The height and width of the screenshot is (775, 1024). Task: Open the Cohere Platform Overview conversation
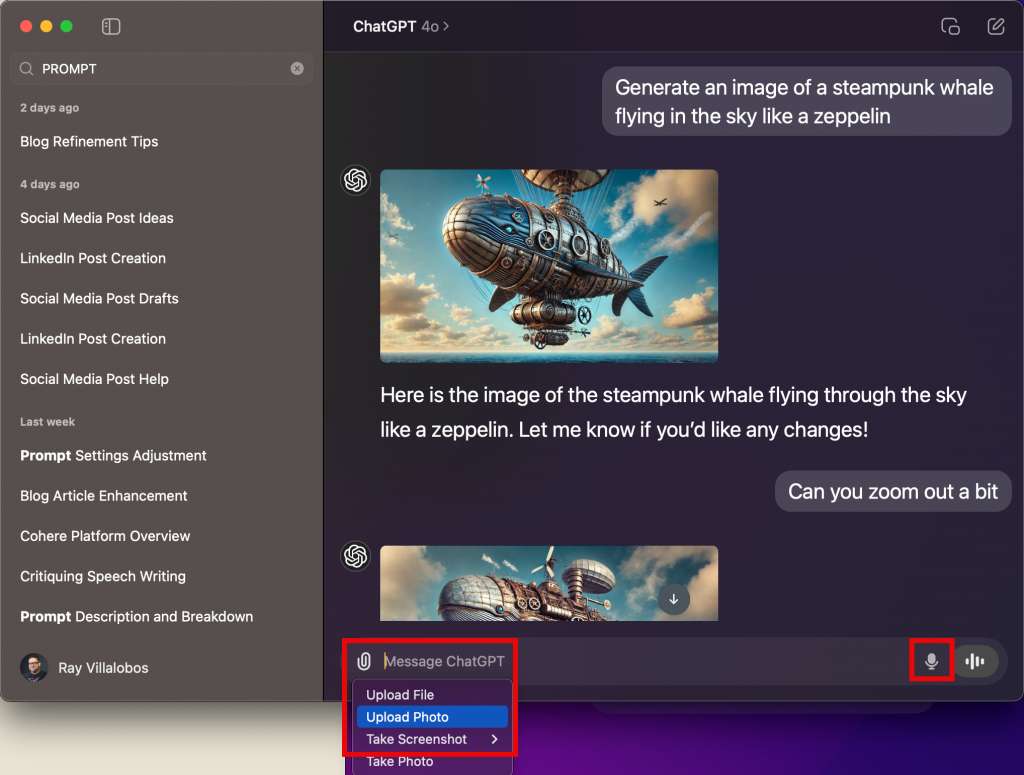pos(105,536)
